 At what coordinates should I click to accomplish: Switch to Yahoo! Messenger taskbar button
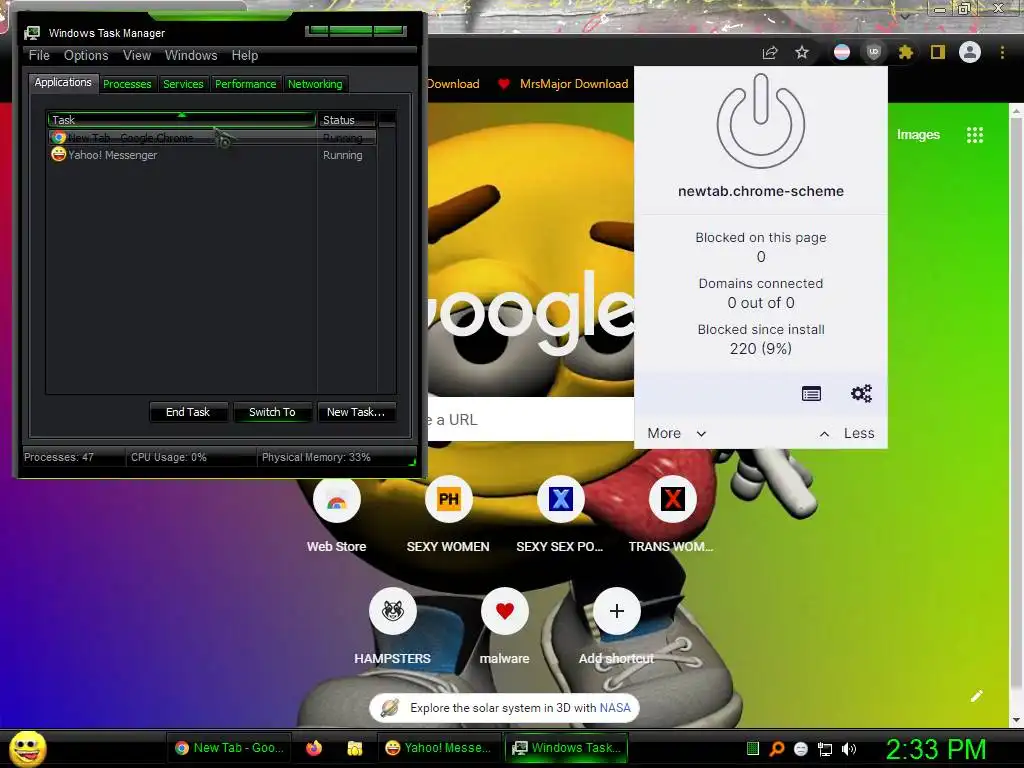439,748
